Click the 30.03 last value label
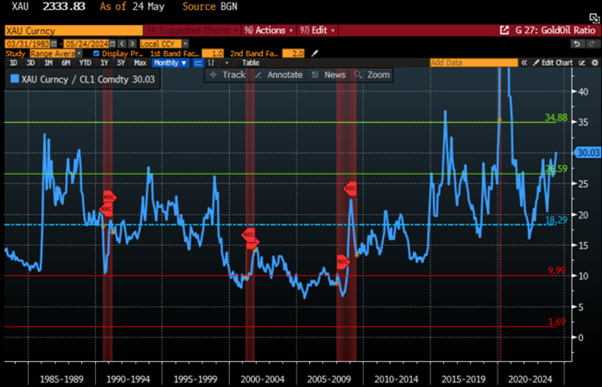The image size is (602, 387). [587, 153]
